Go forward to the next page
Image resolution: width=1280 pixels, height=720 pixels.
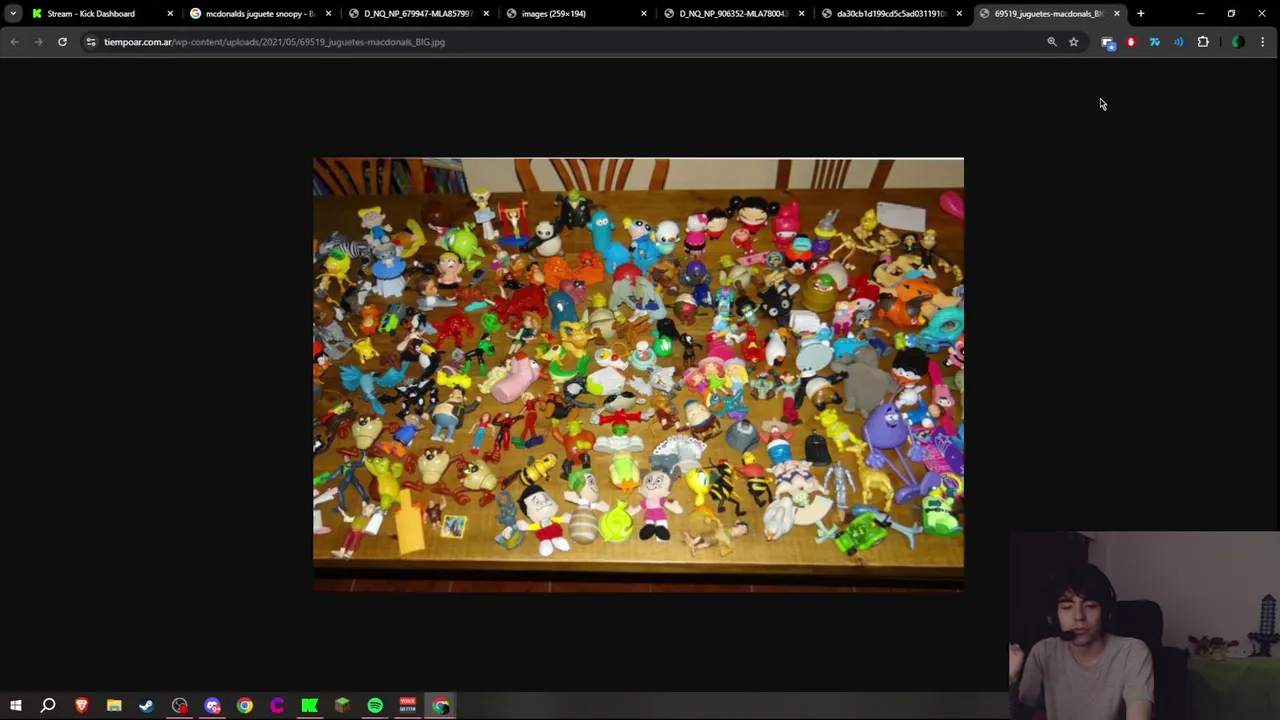[x=38, y=42]
